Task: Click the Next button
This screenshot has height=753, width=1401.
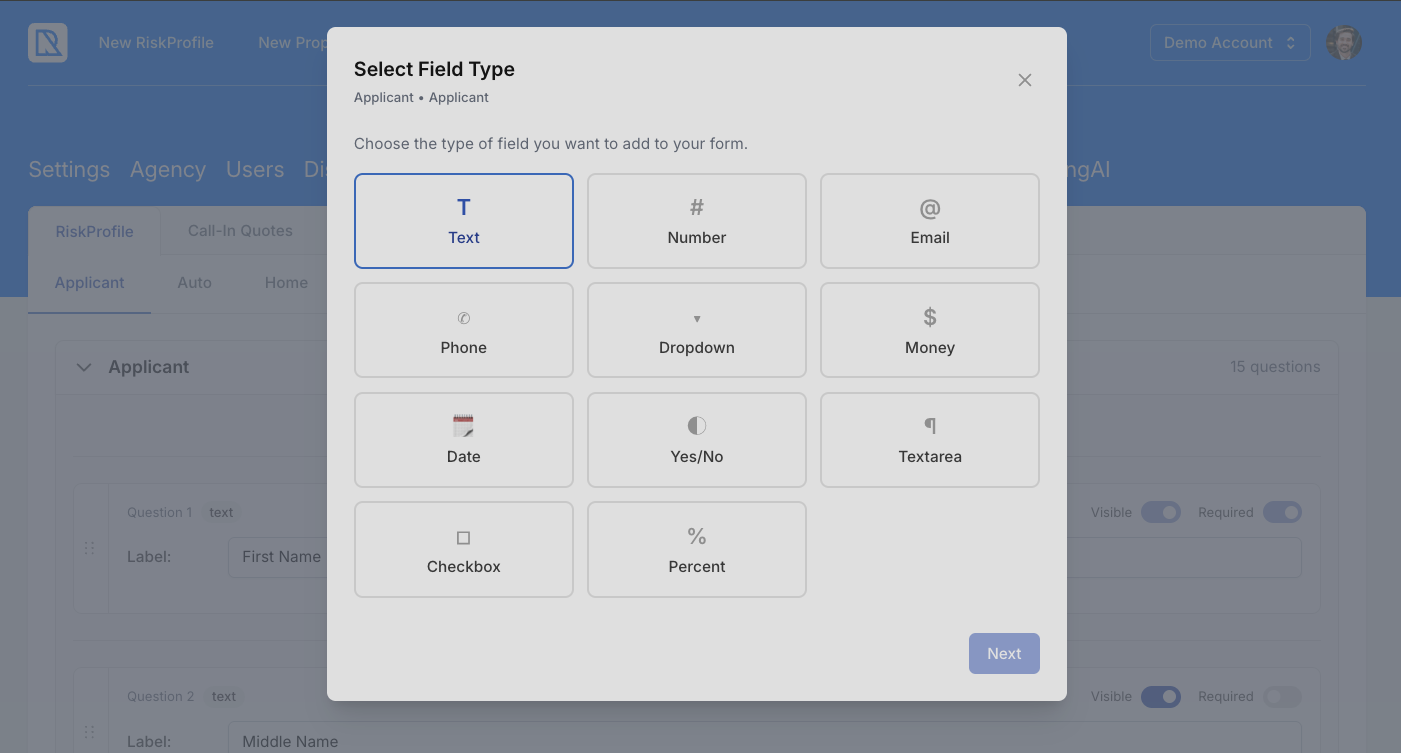Action: [1004, 653]
